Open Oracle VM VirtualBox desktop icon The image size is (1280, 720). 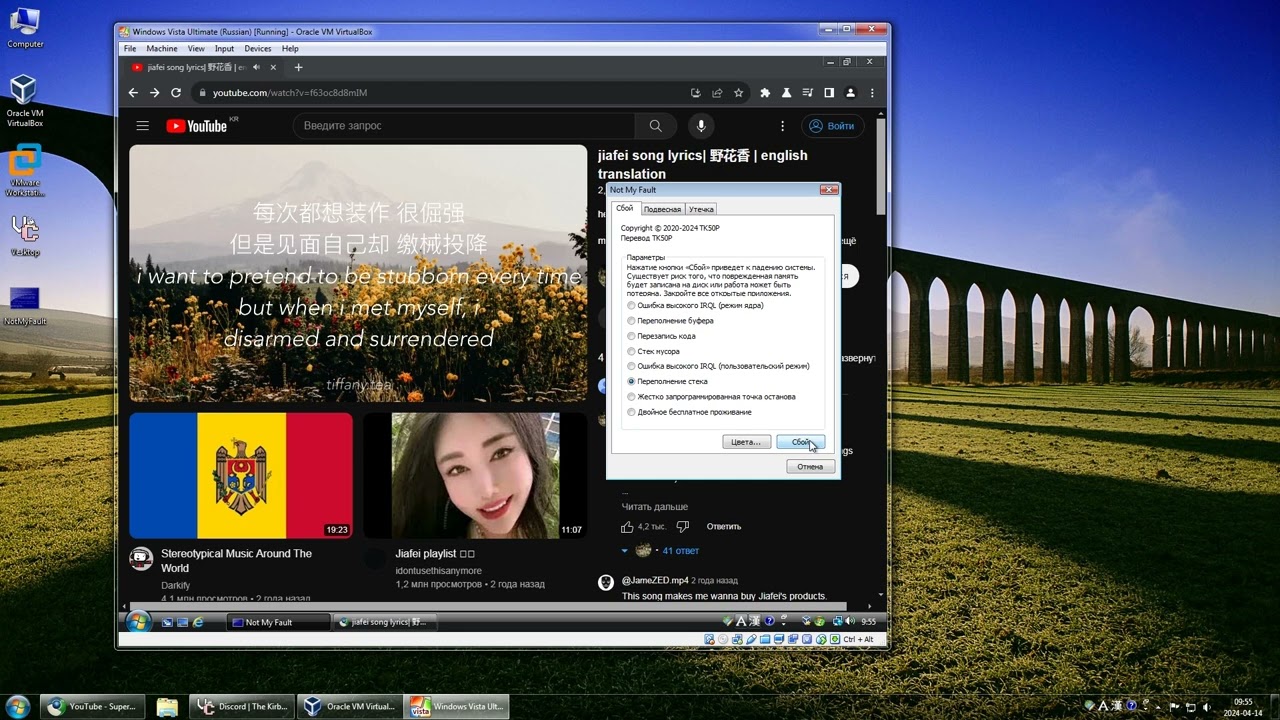25,101
